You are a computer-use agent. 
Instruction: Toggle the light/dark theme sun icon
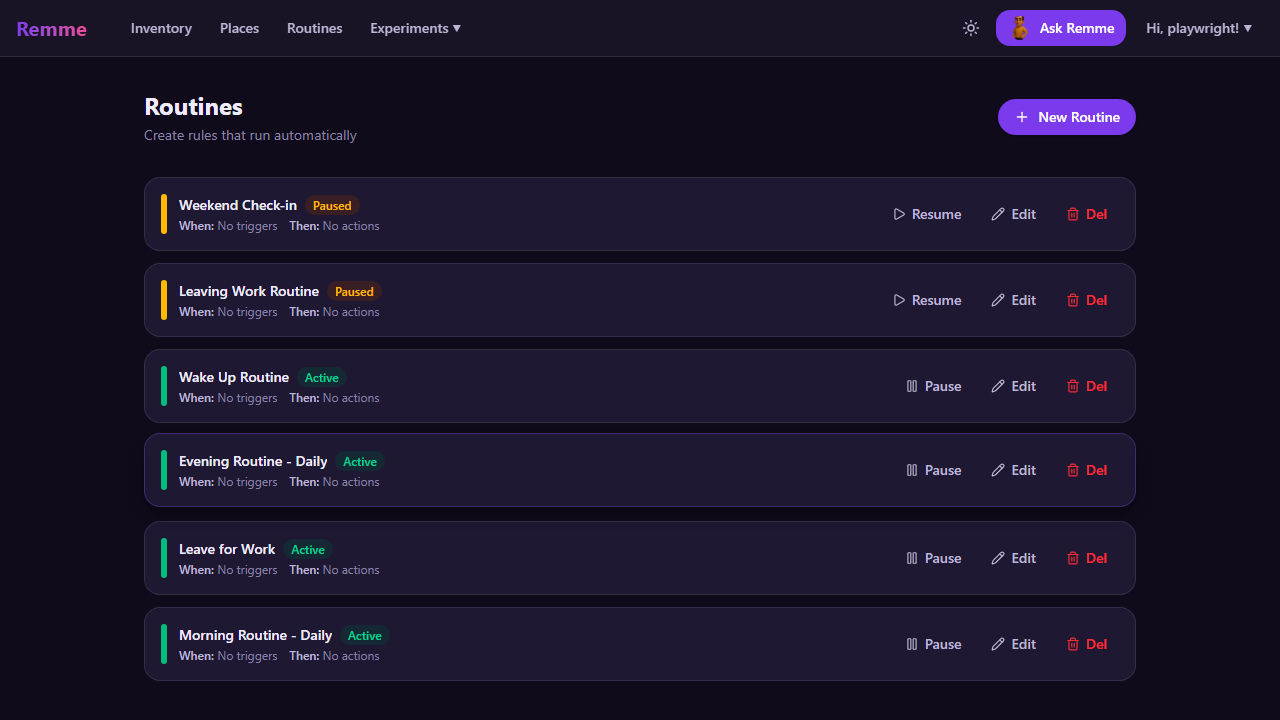pyautogui.click(x=970, y=28)
